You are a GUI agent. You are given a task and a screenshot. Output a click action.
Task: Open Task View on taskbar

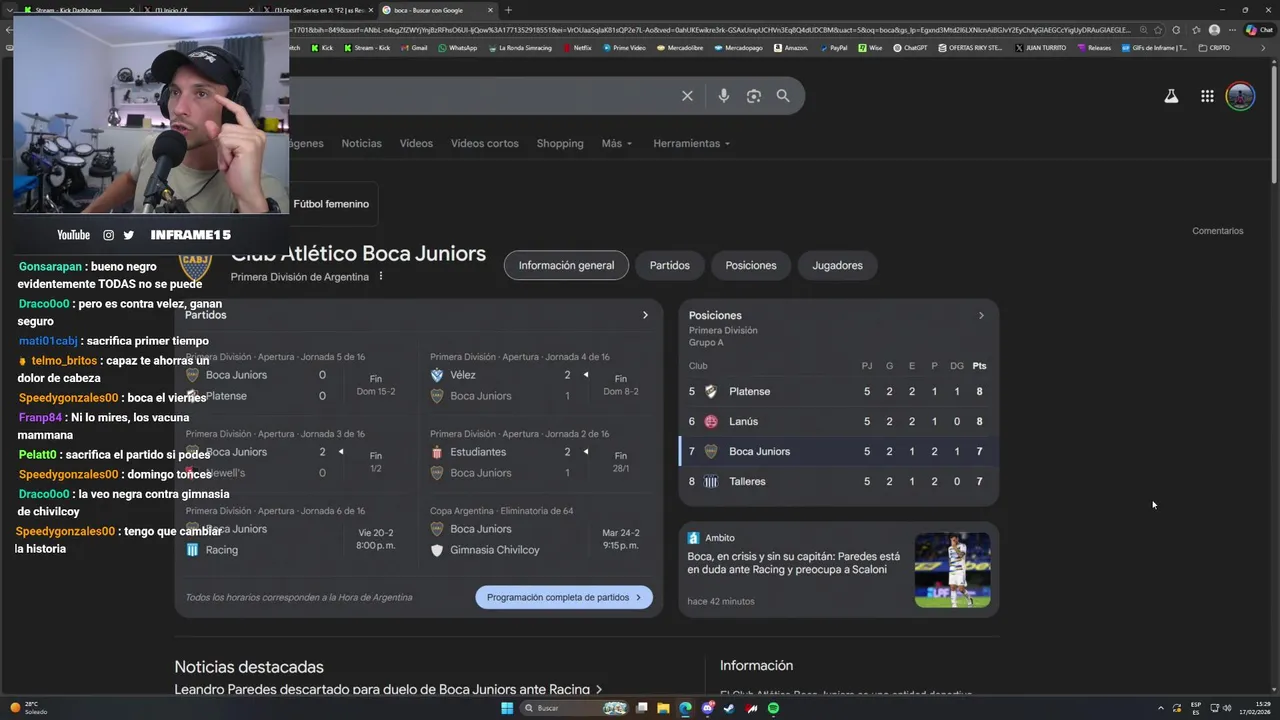(x=641, y=708)
